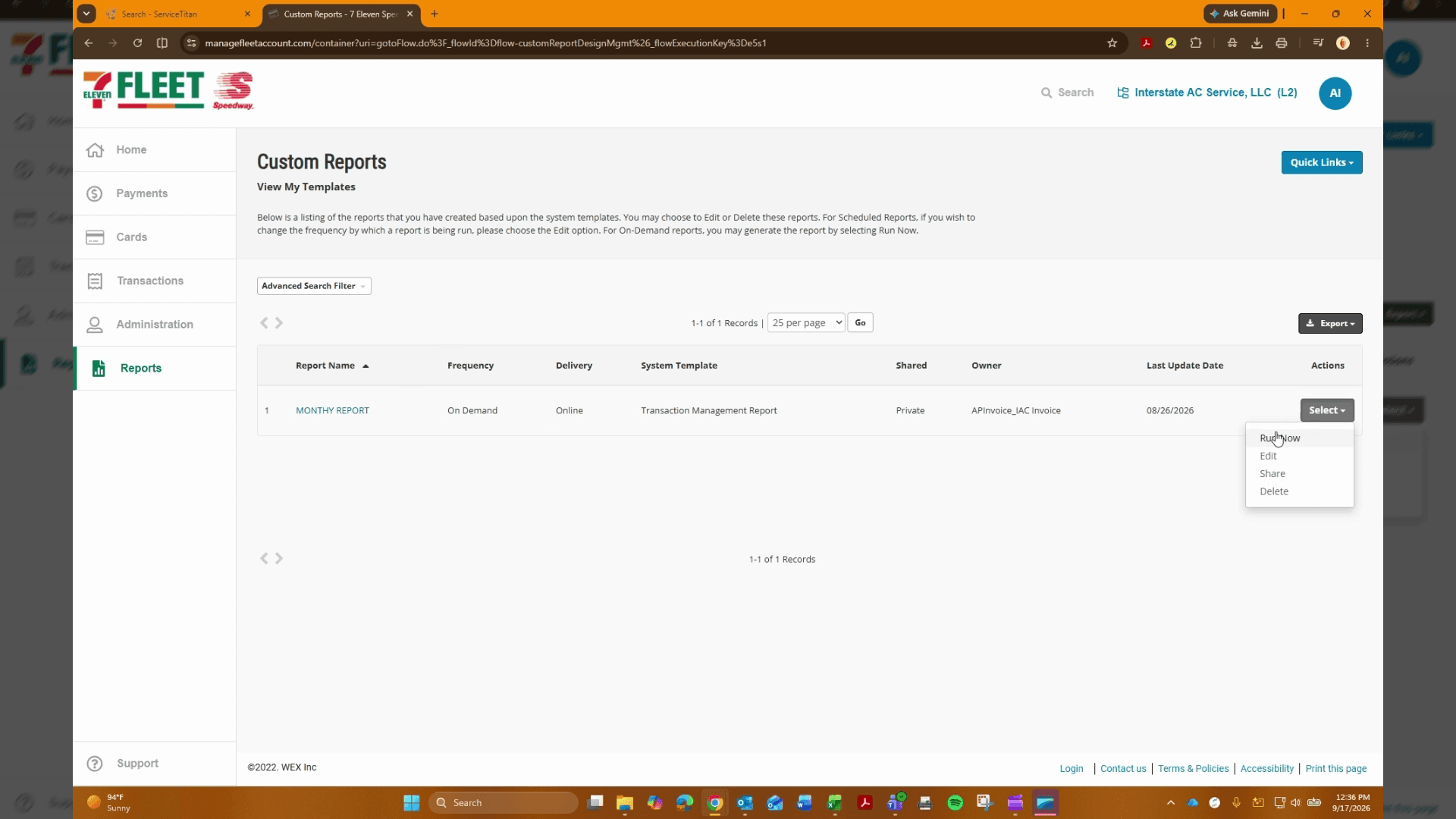Choose Run Now from menu
The height and width of the screenshot is (819, 1456).
pyautogui.click(x=1299, y=438)
